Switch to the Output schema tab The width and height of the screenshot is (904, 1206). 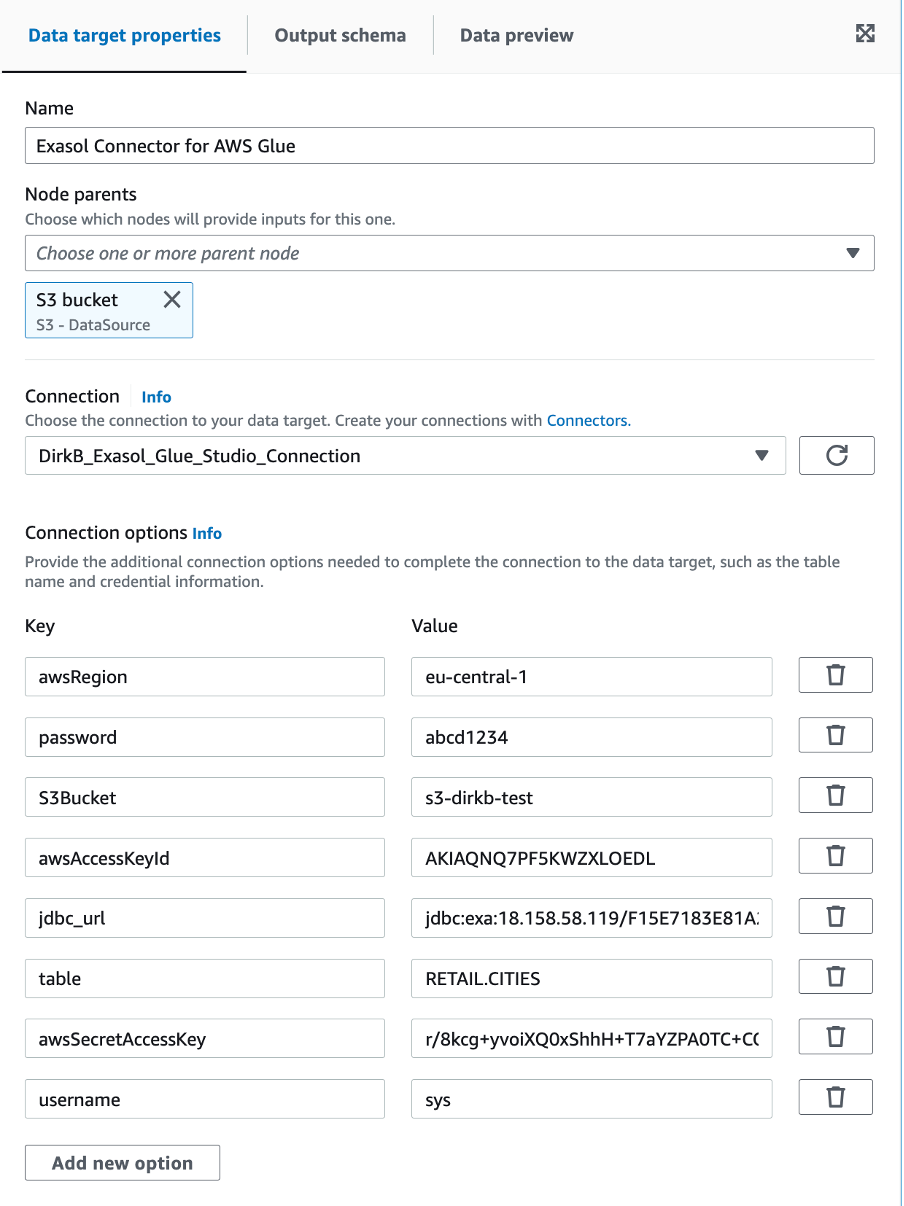340,36
